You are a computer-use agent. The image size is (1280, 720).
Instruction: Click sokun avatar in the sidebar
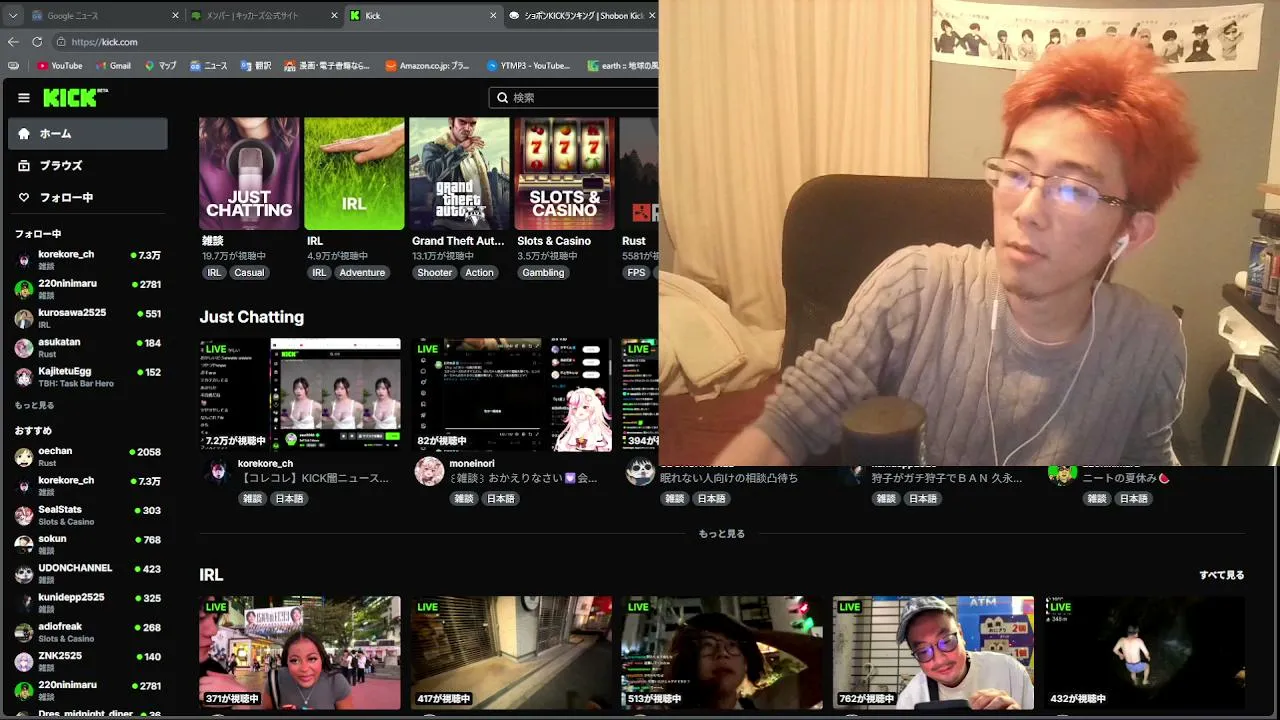tap(24, 544)
